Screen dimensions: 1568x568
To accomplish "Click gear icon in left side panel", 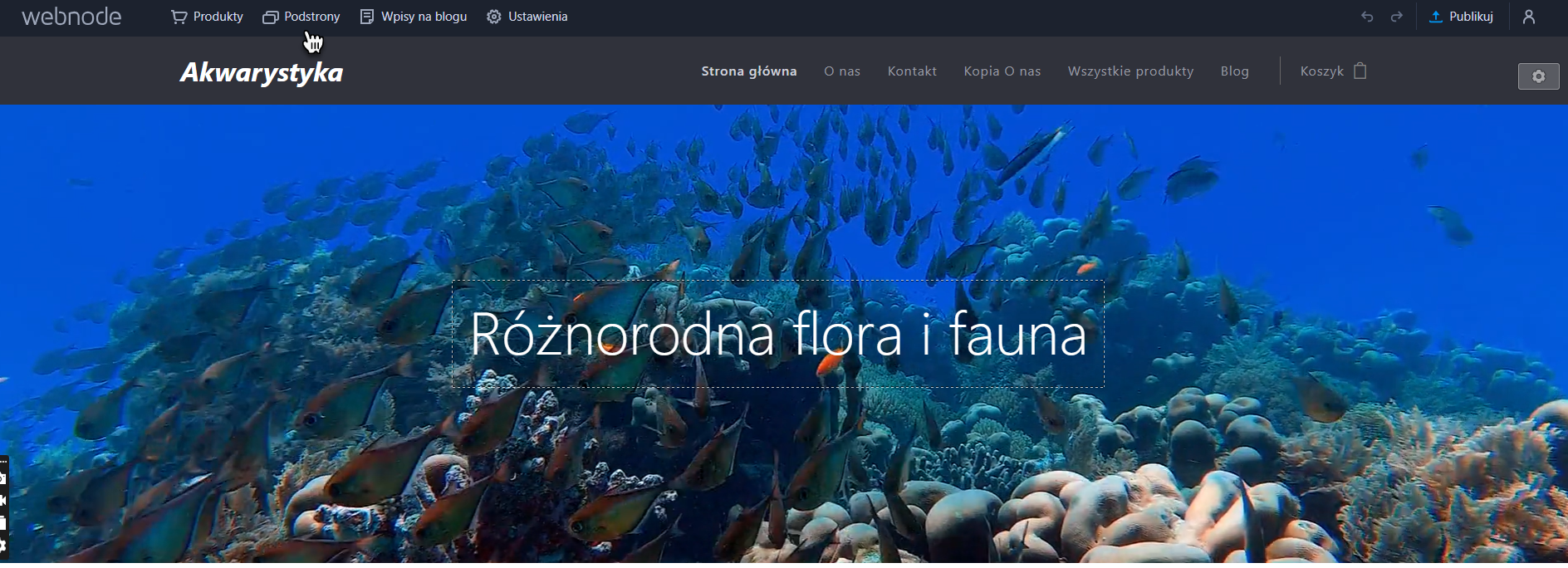I will [2, 546].
